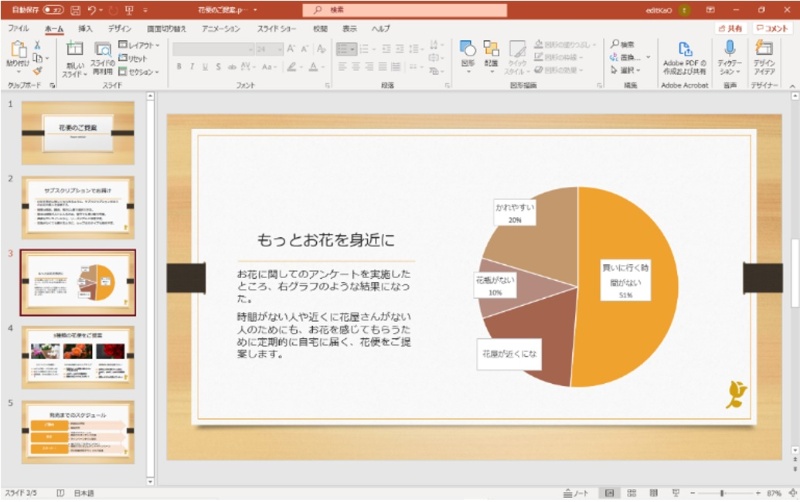Click the center text alignment icon
800x502 pixels.
pyautogui.click(x=355, y=67)
